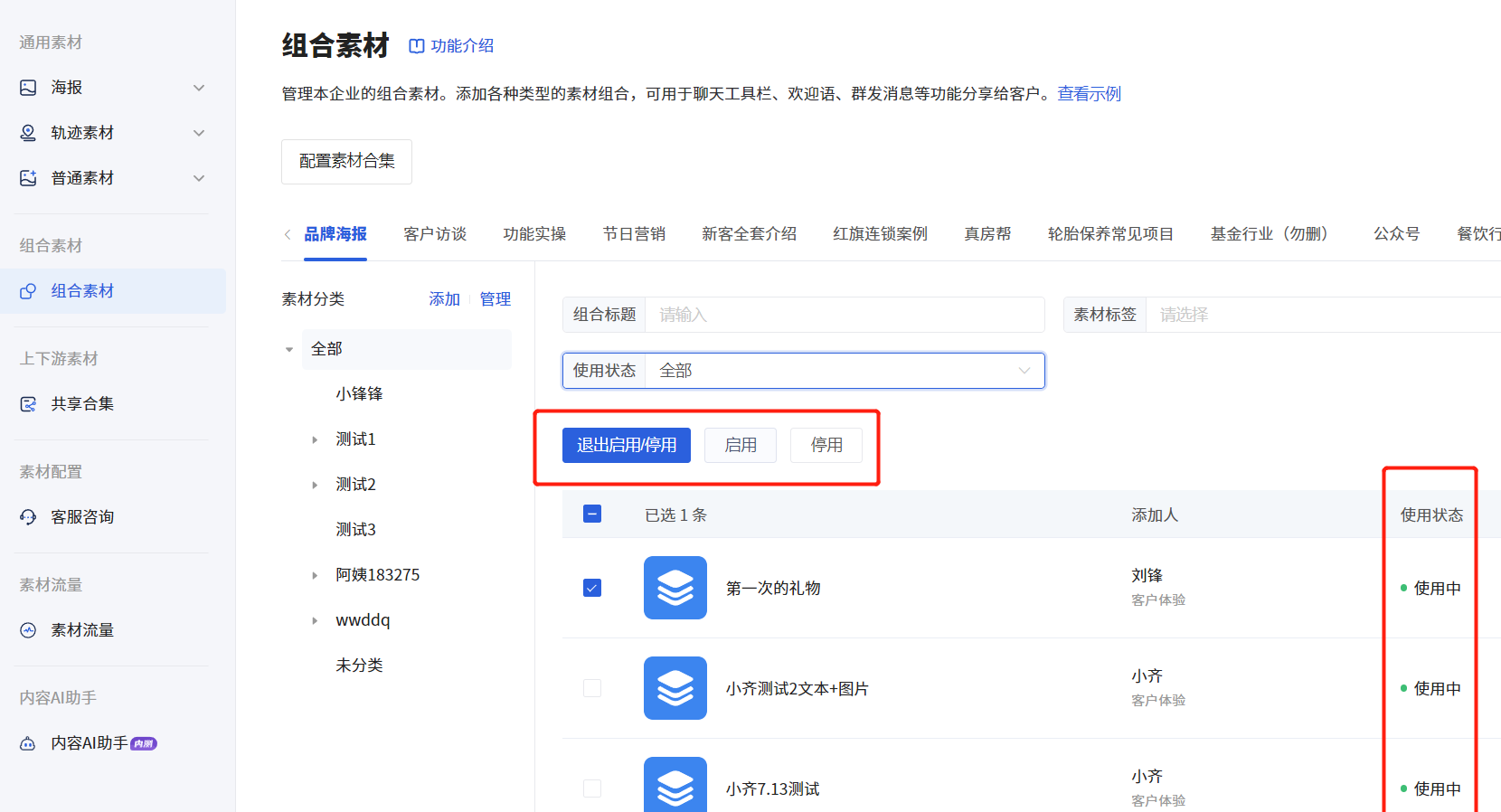Expand the 测试1 category node
Image resolution: width=1501 pixels, height=812 pixels.
[315, 439]
